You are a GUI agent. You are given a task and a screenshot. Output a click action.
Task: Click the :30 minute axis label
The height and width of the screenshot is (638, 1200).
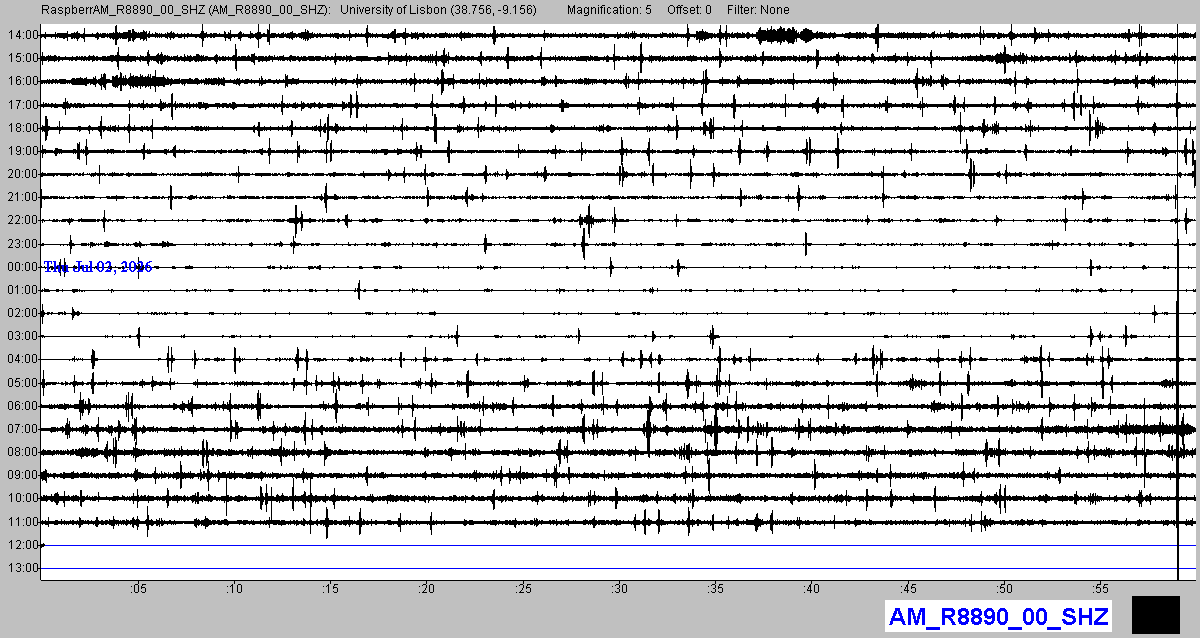619,588
